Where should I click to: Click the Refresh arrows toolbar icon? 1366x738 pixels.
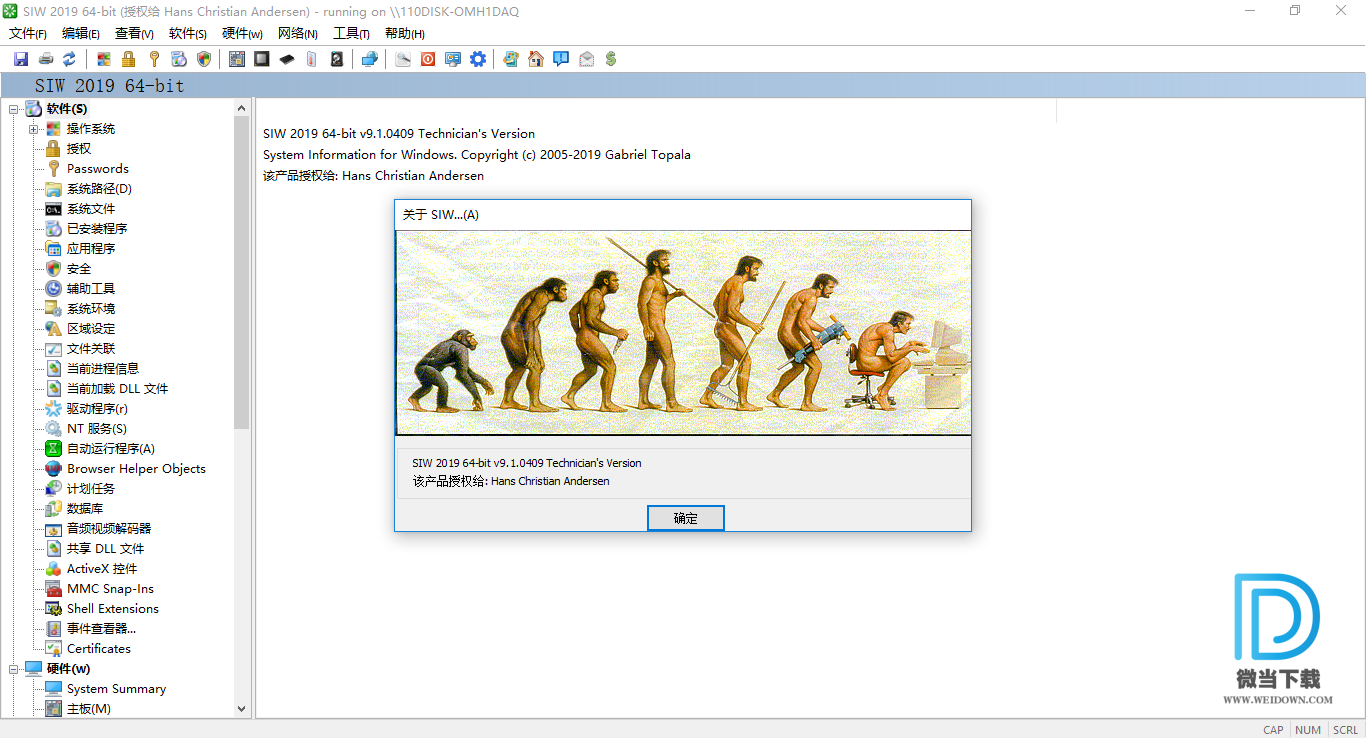click(x=70, y=59)
